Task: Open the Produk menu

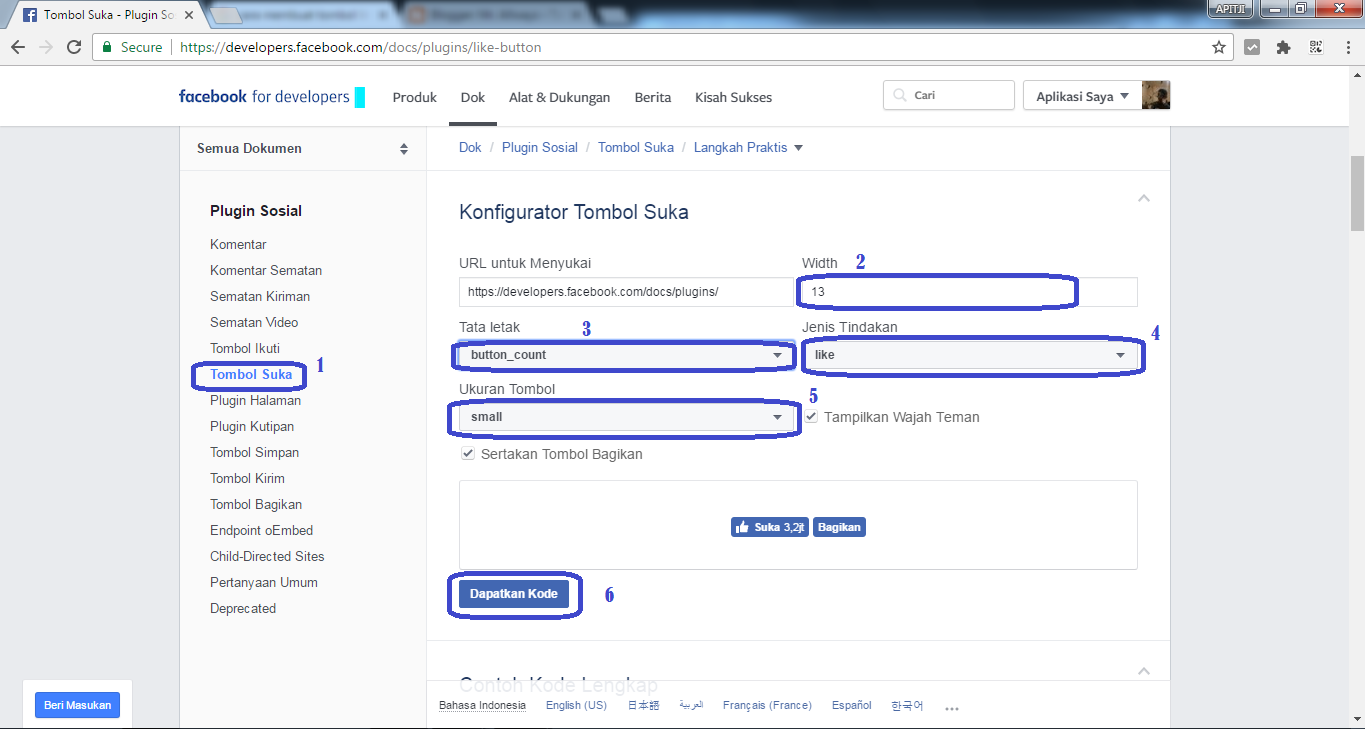Action: pyautogui.click(x=415, y=97)
